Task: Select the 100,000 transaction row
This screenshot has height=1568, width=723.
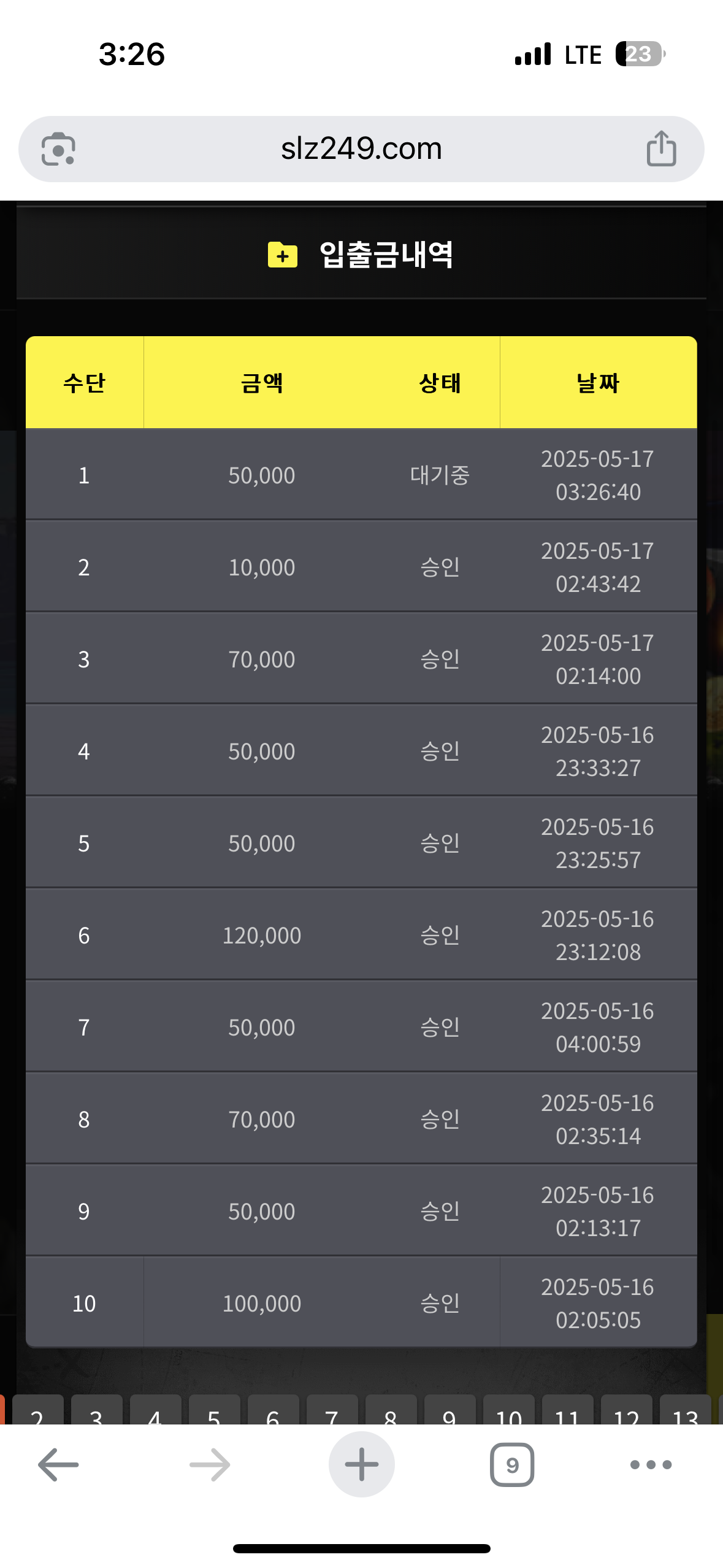Action: pos(361,1303)
